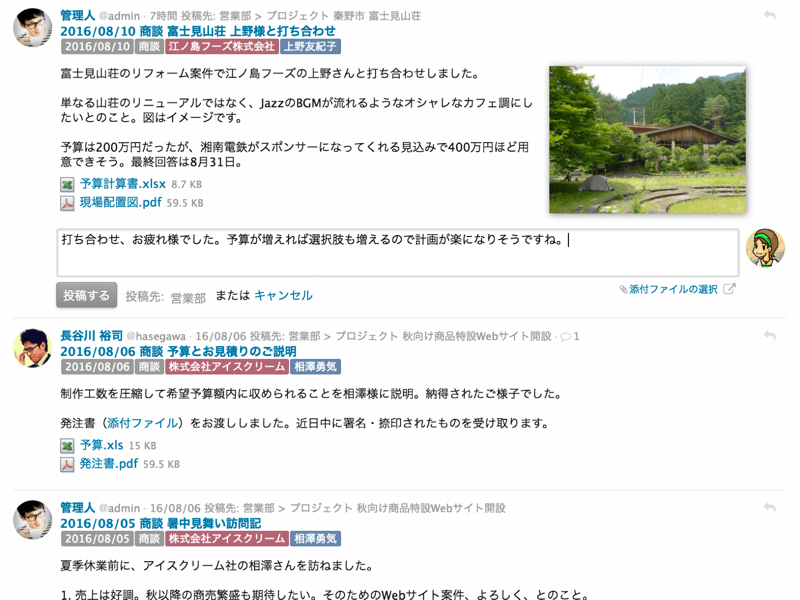Open the mountain lodge photo thumbnail
The height and width of the screenshot is (600, 800).
[647, 139]
